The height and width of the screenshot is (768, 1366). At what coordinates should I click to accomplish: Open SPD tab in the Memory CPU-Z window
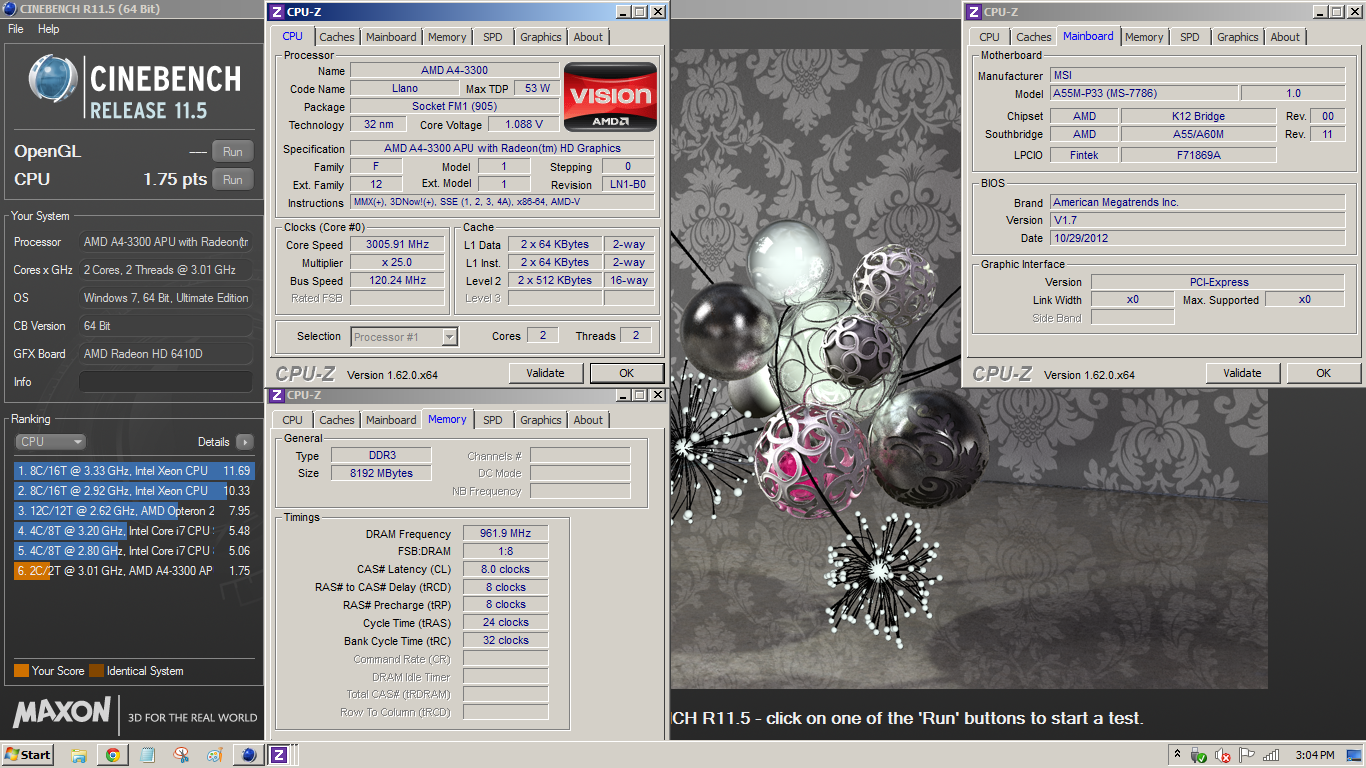(493, 420)
